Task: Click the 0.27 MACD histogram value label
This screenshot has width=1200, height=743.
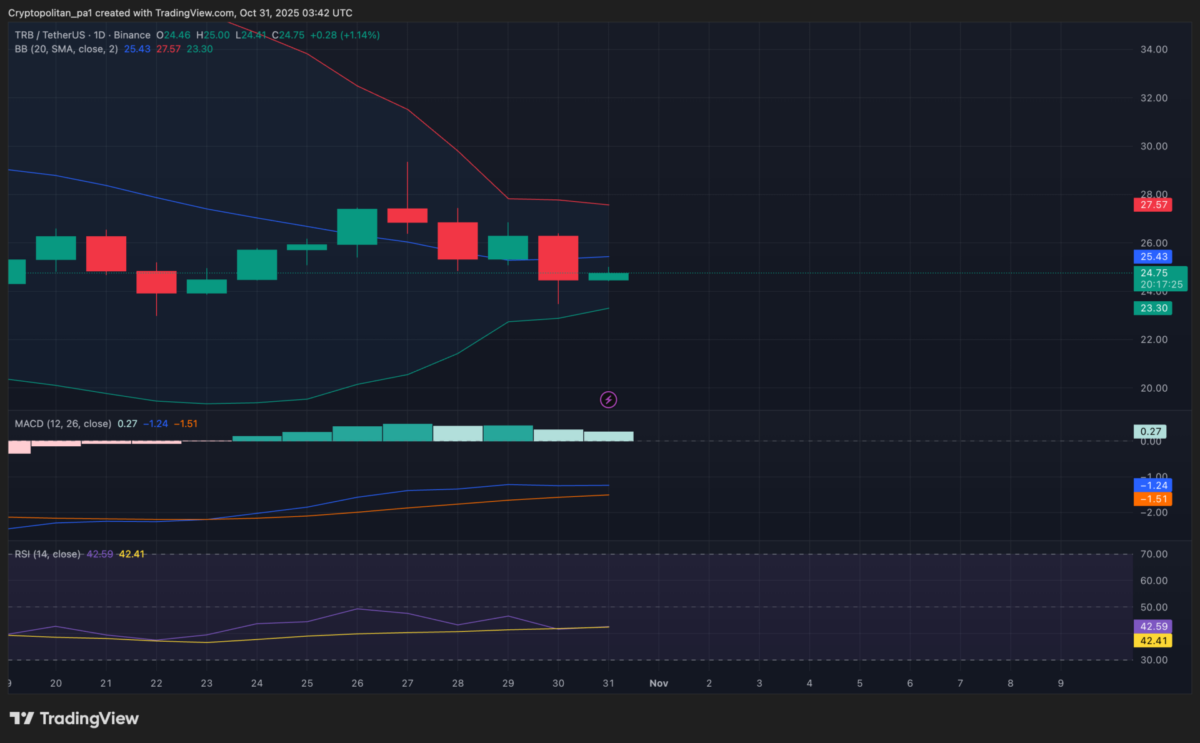Action: coord(1148,431)
